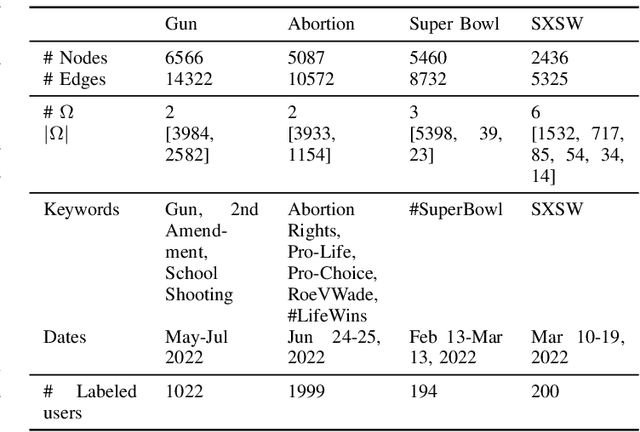Click the Abortion edges value 10572
The height and width of the screenshot is (432, 640).
(311, 78)
